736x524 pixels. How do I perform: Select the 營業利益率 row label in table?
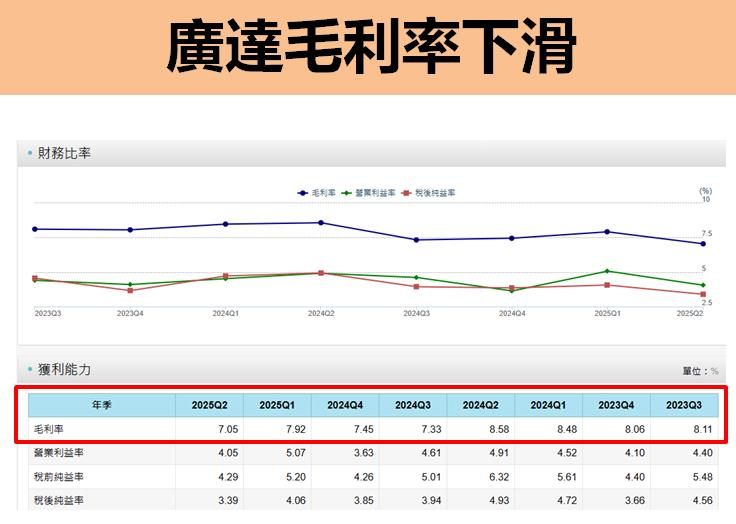tap(59, 453)
